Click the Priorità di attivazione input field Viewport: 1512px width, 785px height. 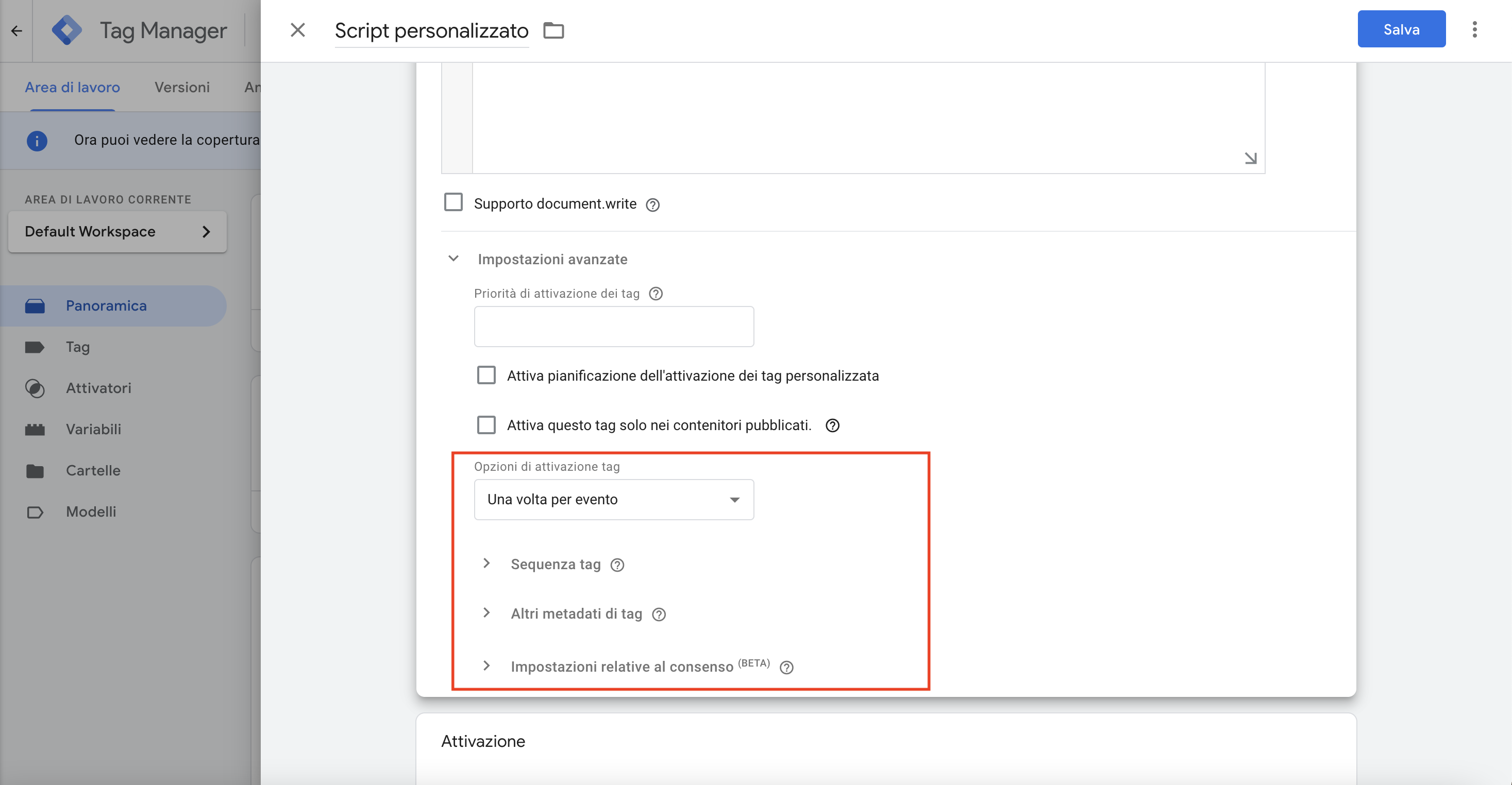click(x=614, y=326)
